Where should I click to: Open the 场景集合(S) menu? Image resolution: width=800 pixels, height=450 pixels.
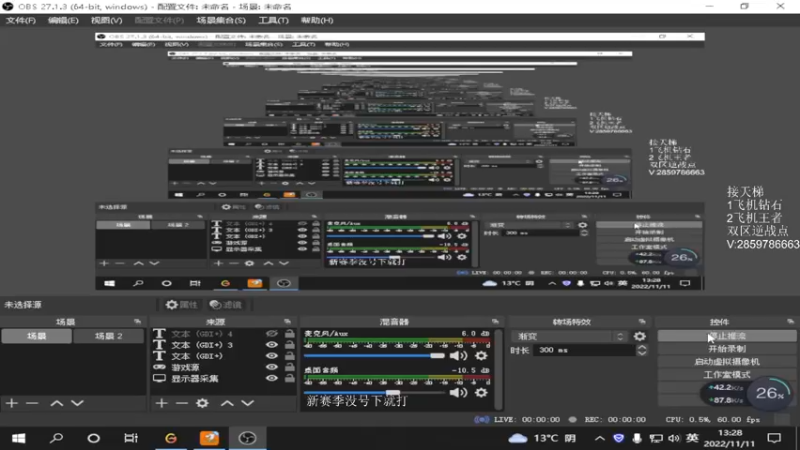click(x=221, y=20)
